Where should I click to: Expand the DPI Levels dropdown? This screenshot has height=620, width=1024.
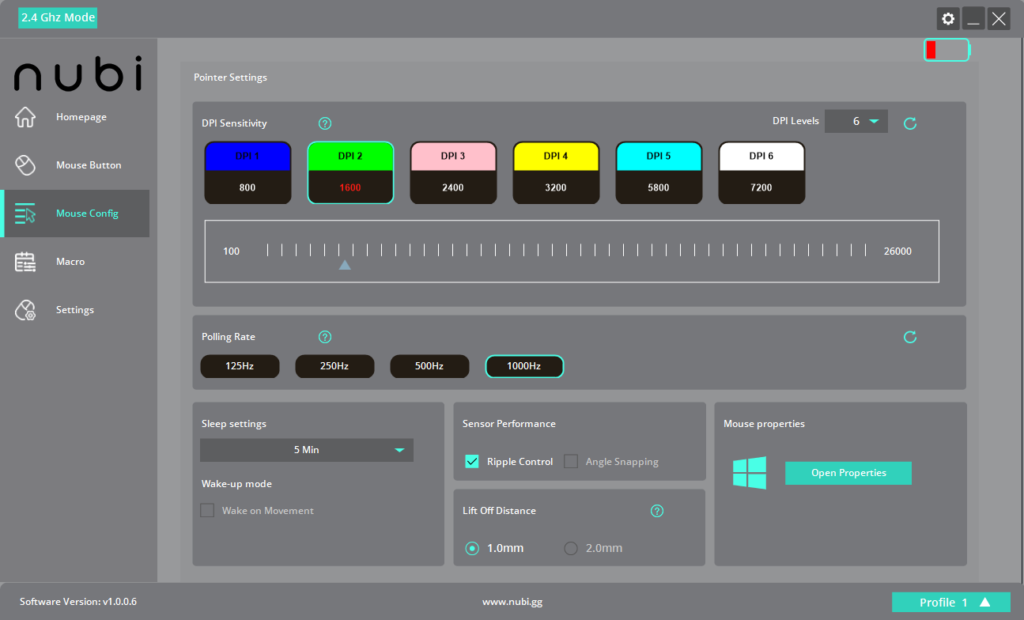coord(856,122)
